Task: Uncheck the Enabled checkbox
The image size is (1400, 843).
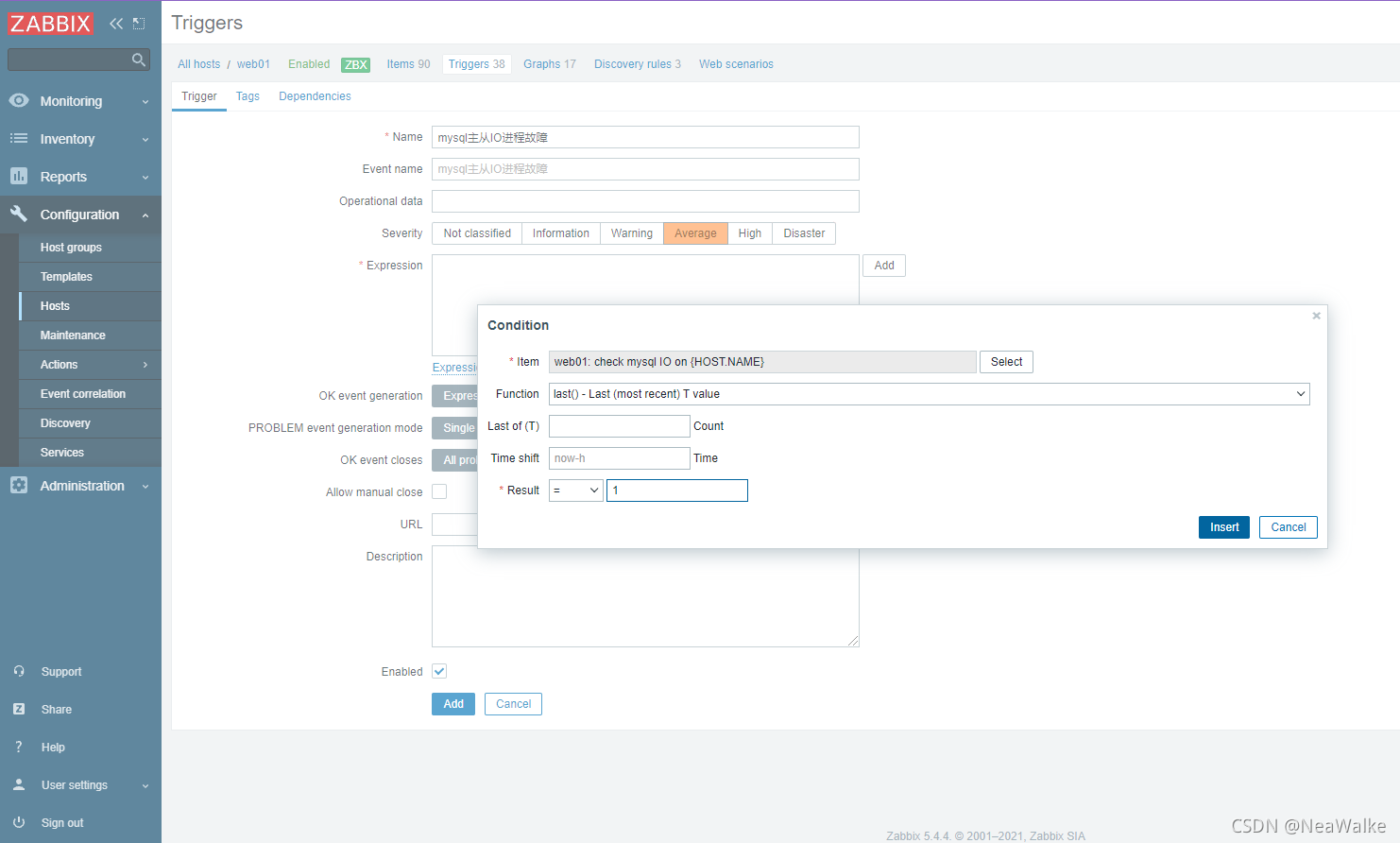Action: (x=439, y=671)
